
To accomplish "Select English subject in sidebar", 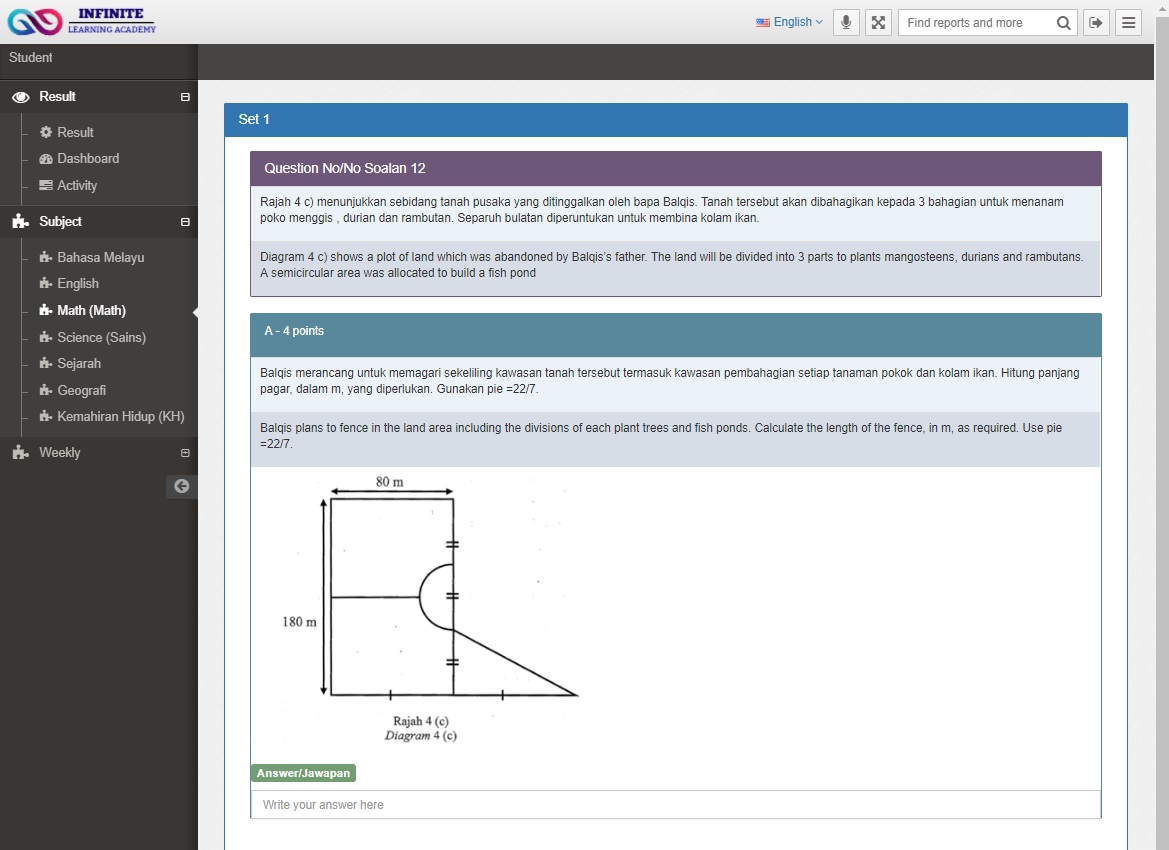I will (78, 283).
